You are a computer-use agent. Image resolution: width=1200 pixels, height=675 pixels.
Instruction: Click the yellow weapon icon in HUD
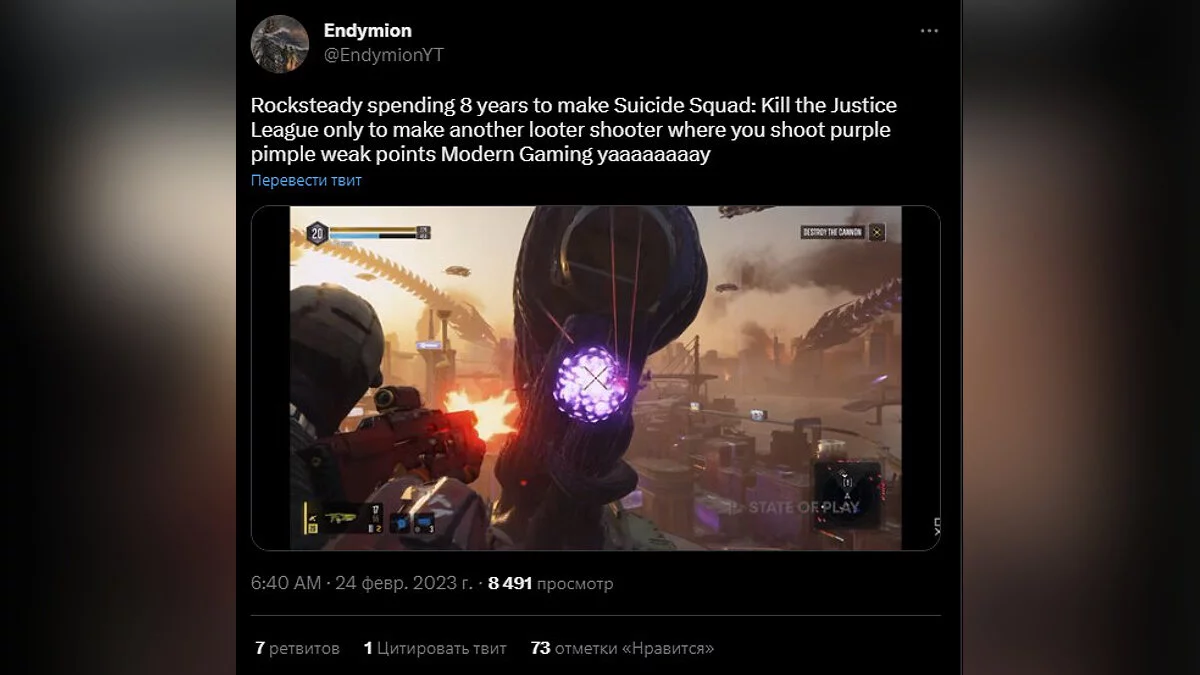pos(342,518)
